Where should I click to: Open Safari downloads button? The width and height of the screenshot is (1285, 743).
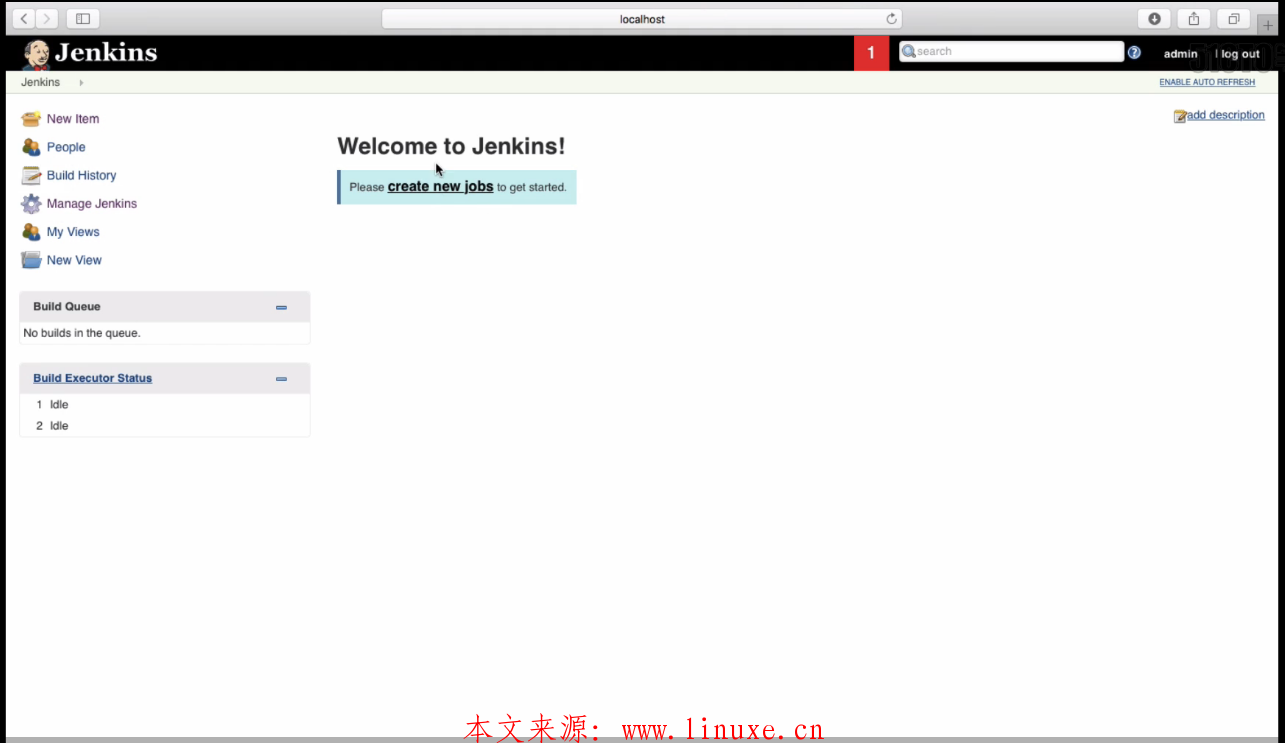click(x=1154, y=19)
